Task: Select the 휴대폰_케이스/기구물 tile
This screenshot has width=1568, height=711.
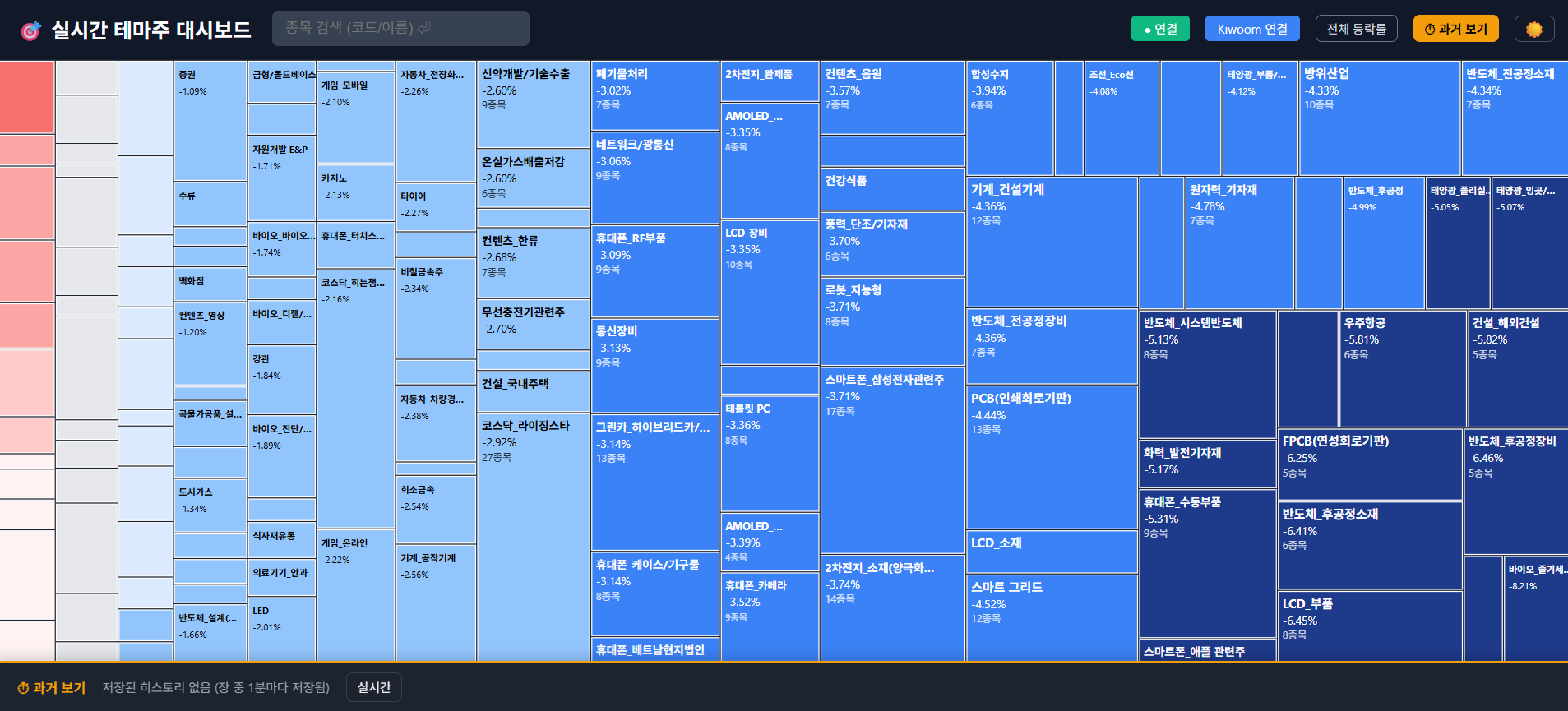Action: [655, 593]
